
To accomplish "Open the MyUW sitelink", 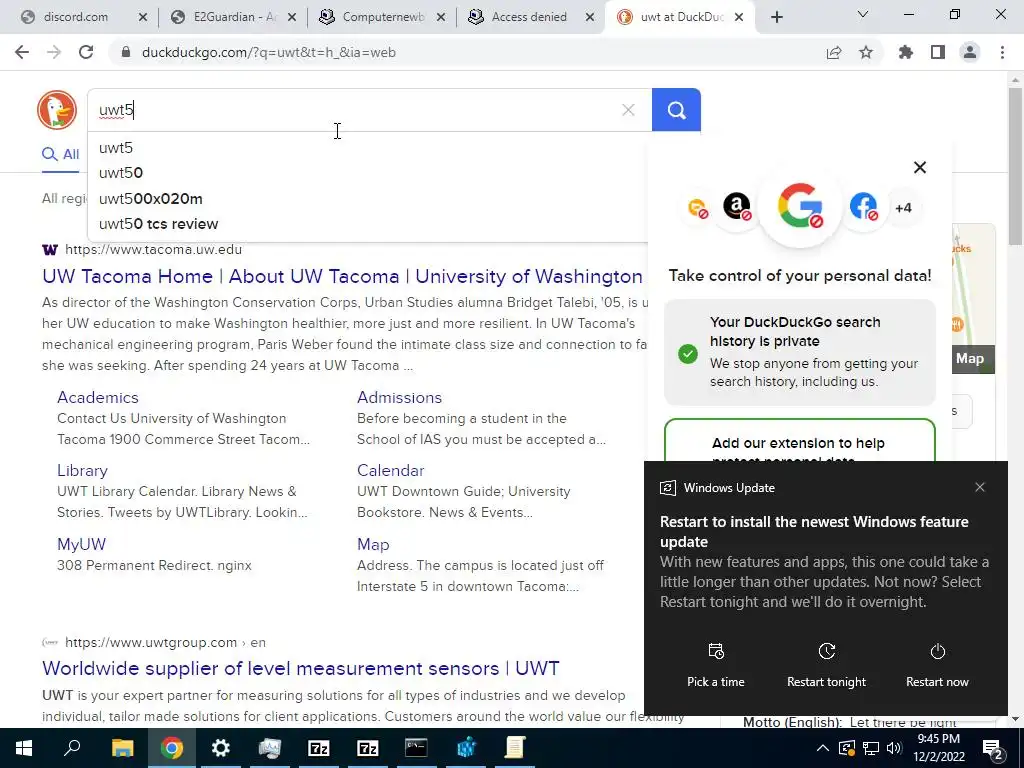I will point(82,544).
